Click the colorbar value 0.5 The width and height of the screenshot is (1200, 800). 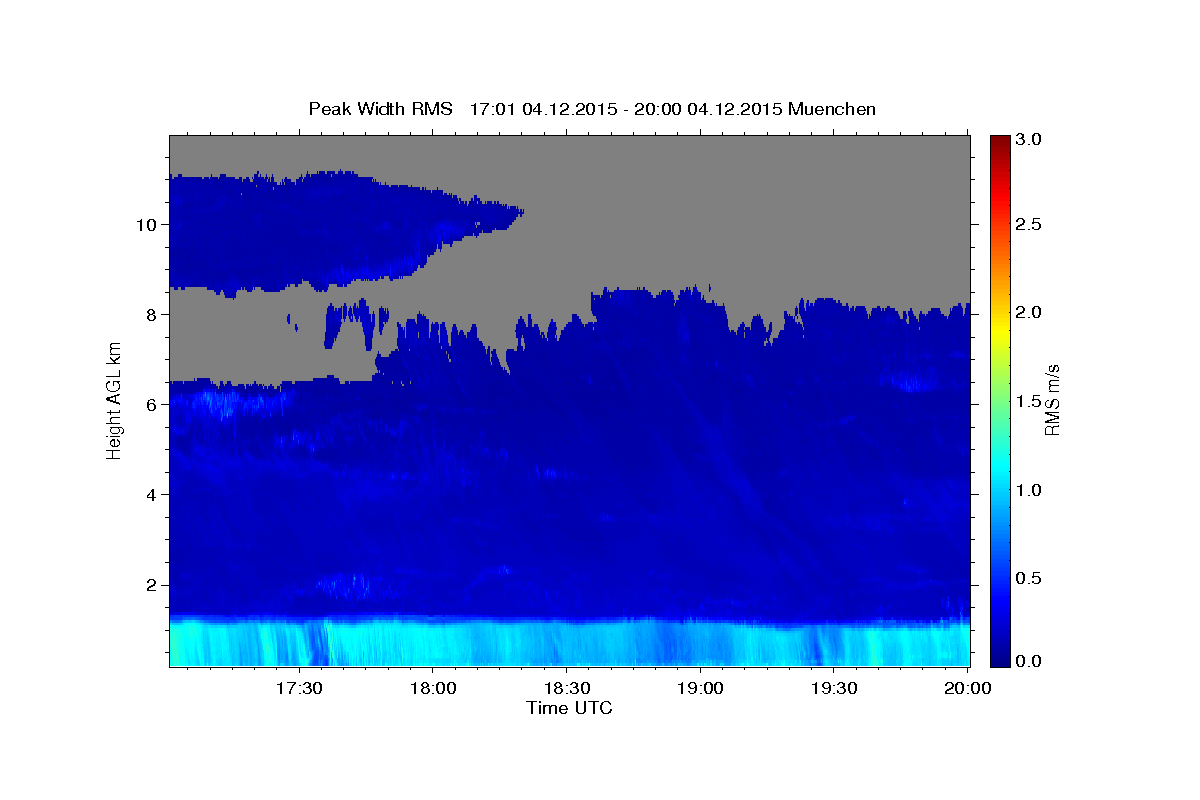pos(1029,578)
